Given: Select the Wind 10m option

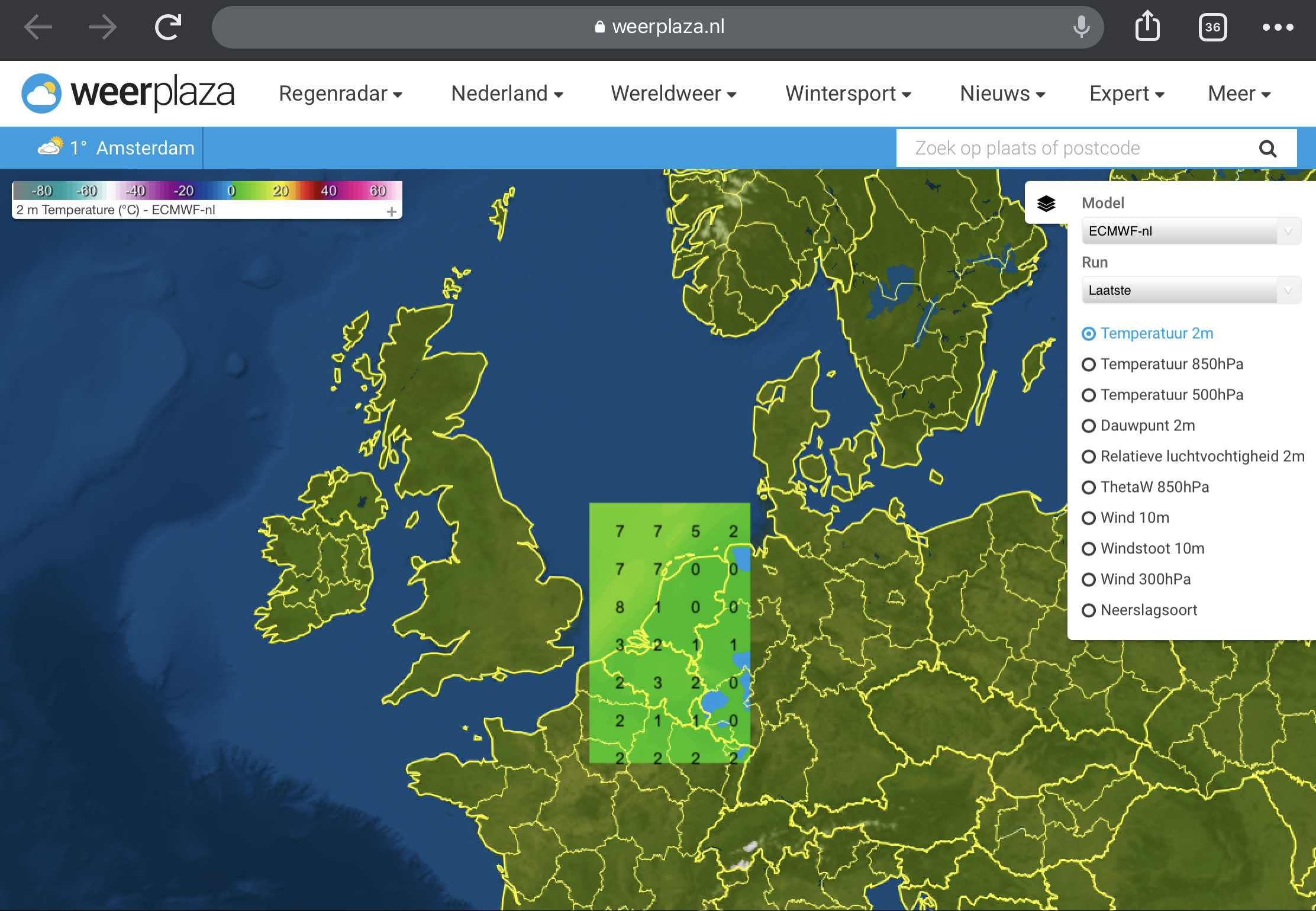Looking at the screenshot, I should coord(1088,519).
